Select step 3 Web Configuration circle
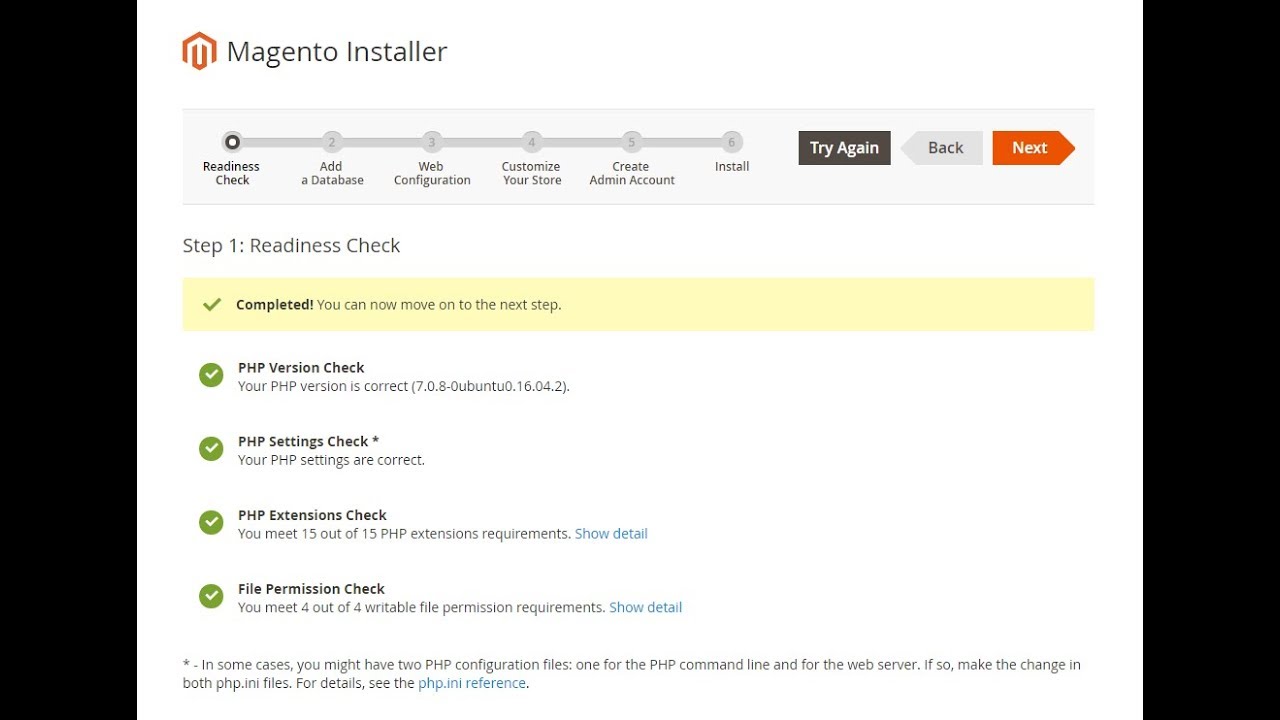This screenshot has height=720, width=1280. 431,142
